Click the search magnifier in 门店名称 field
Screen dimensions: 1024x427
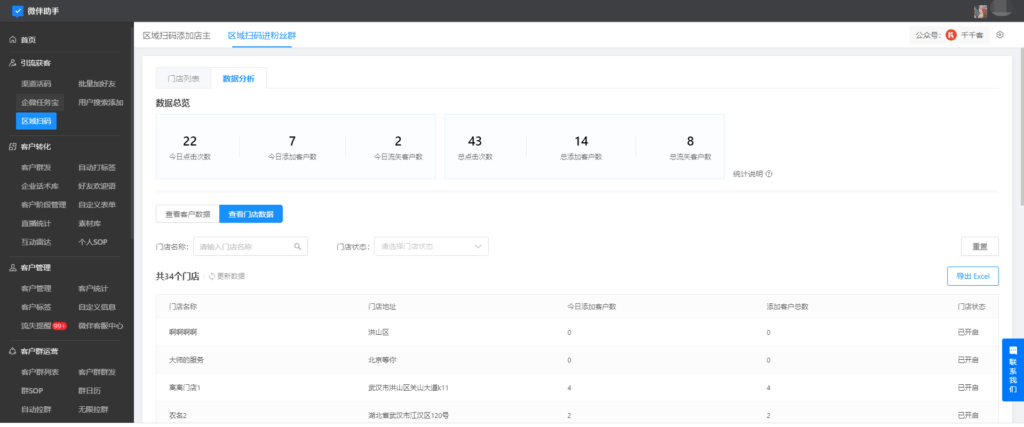[x=298, y=246]
